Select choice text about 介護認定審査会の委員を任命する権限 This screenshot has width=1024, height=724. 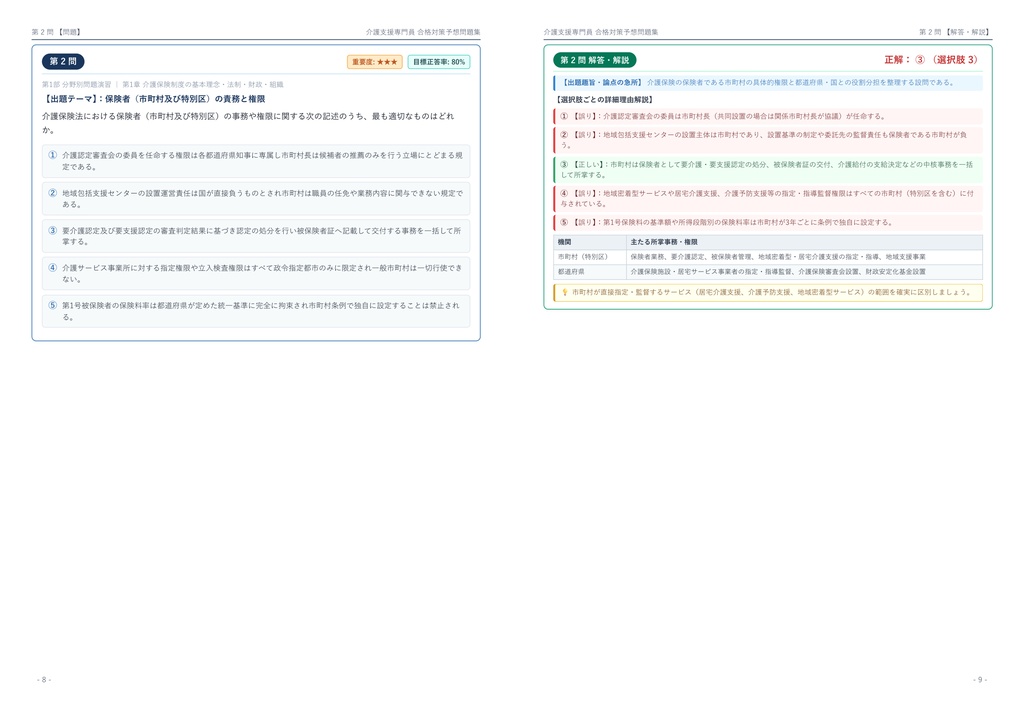click(262, 161)
